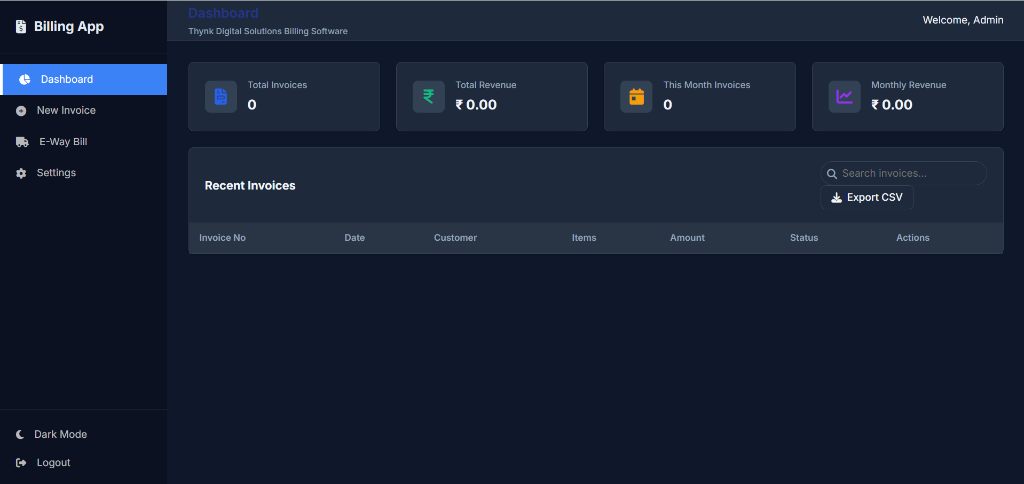Click the Total Invoices document icon
The height and width of the screenshot is (484, 1024).
[221, 97]
